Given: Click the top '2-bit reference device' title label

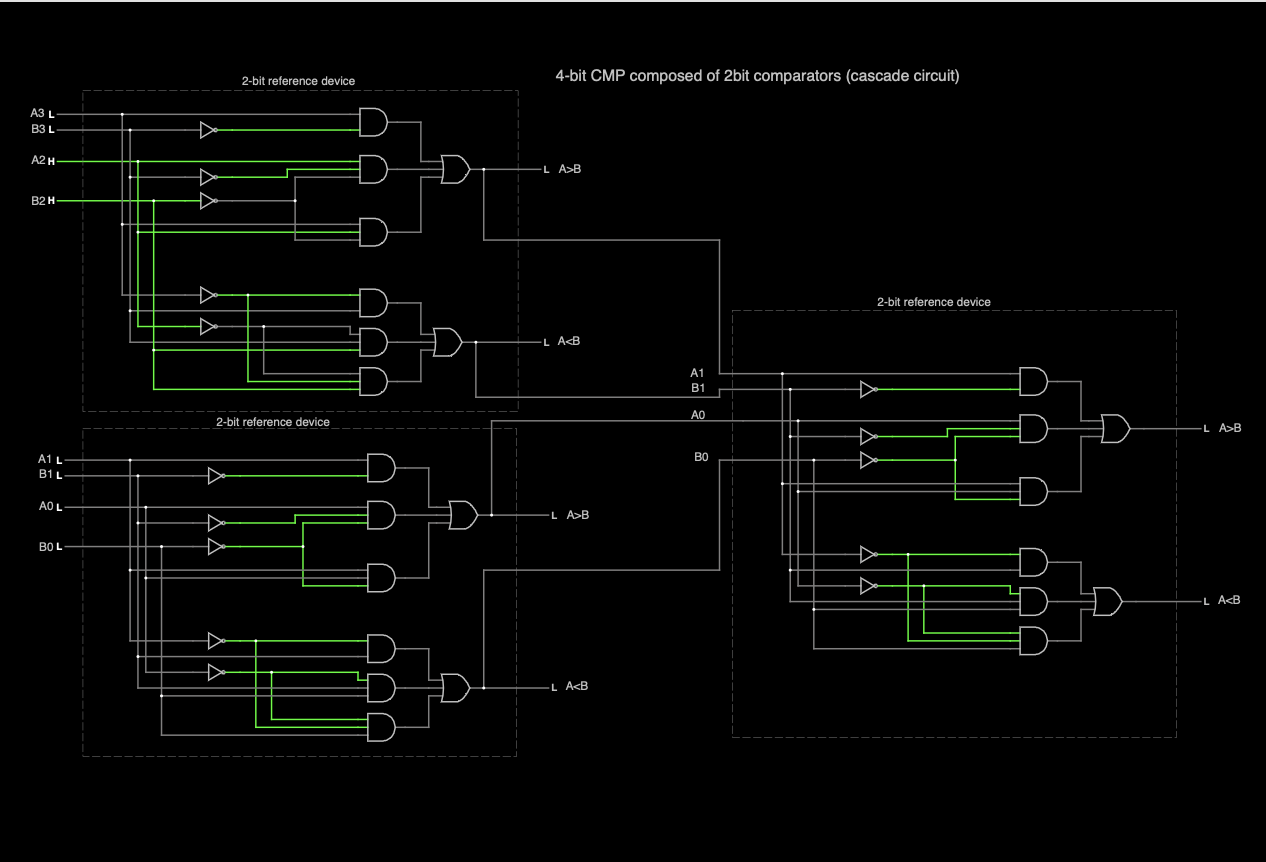Looking at the screenshot, I should click(296, 79).
